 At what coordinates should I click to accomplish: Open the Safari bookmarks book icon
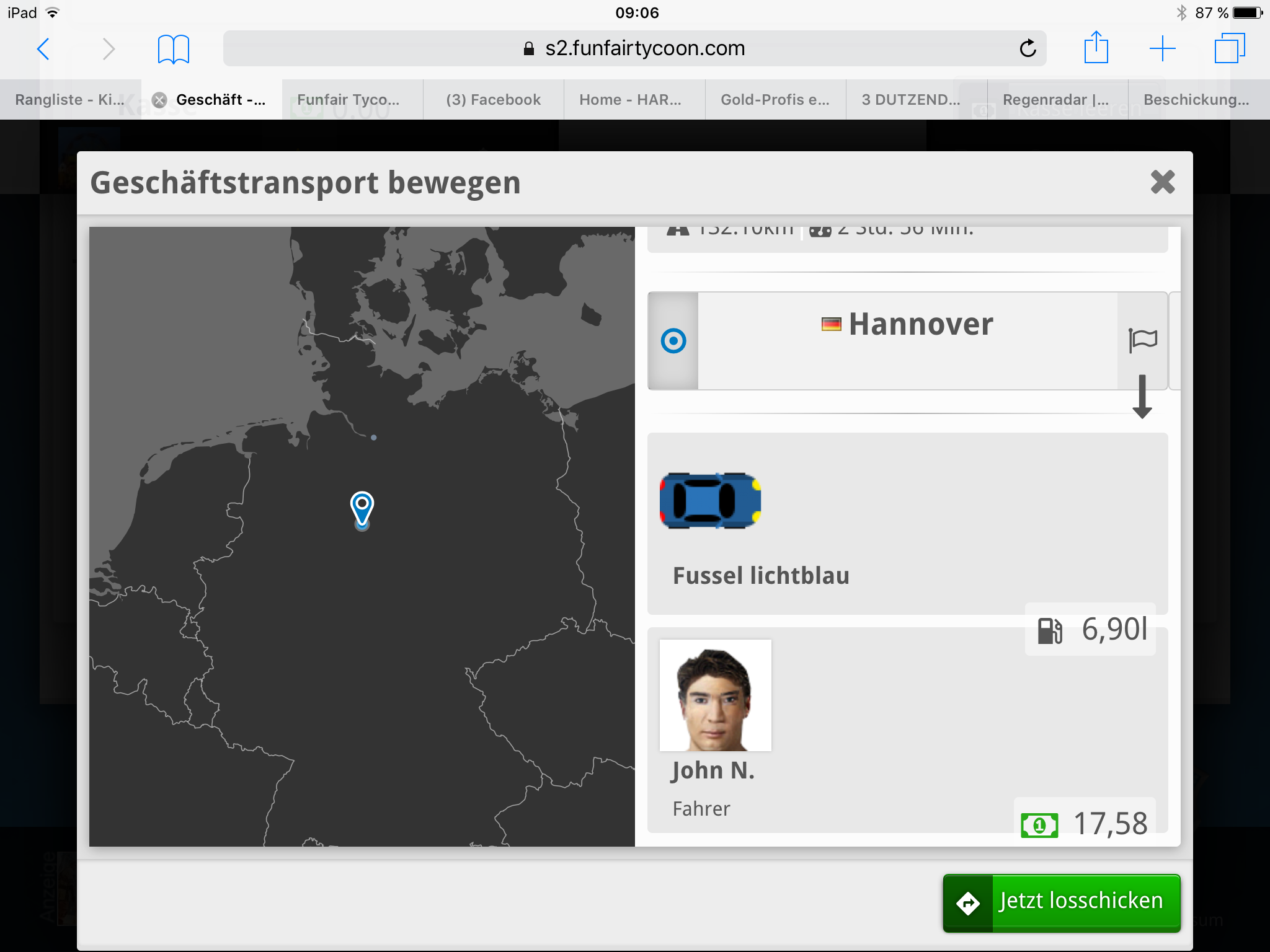pos(174,49)
